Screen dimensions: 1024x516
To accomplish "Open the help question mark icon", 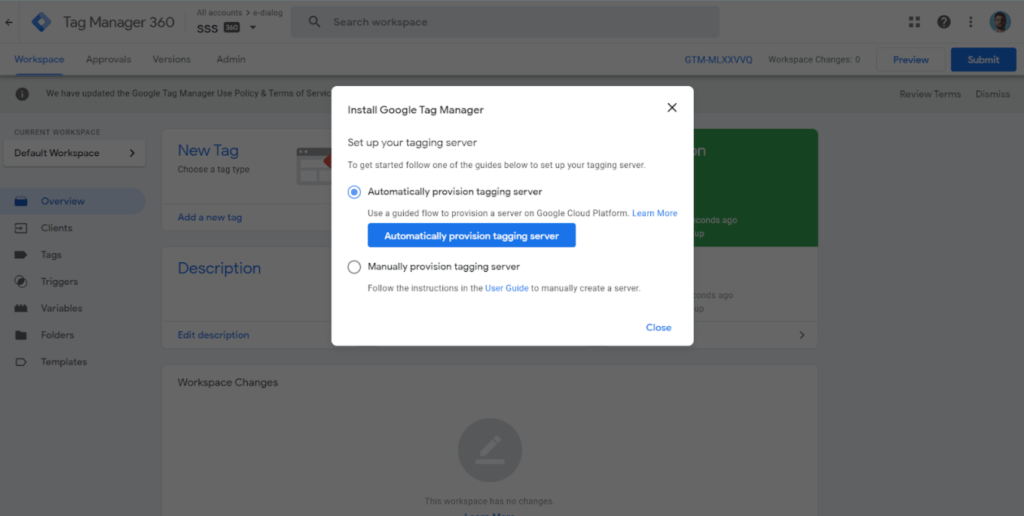I will click(x=943, y=22).
